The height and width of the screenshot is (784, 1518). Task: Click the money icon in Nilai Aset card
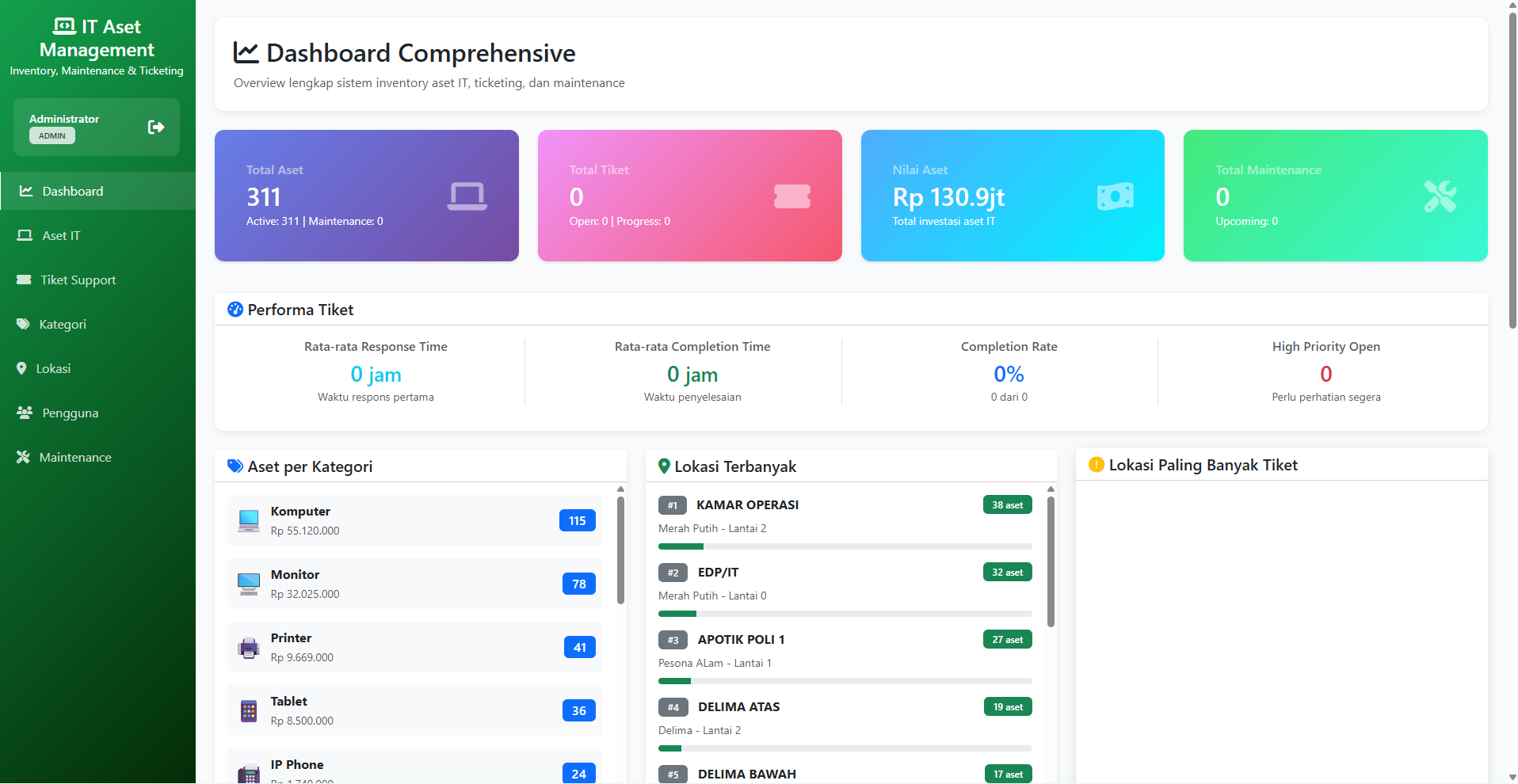[x=1115, y=196]
